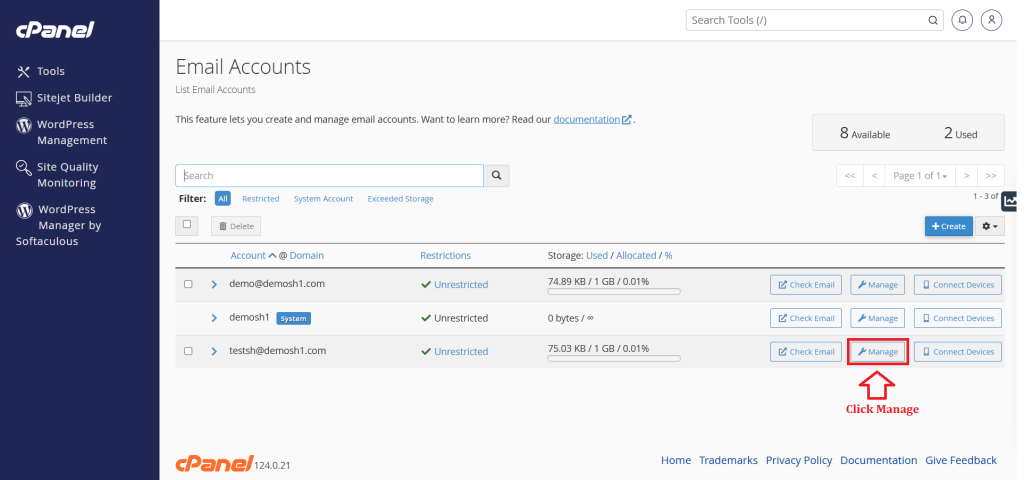Expand the demo@demosh1.com row

click(214, 285)
